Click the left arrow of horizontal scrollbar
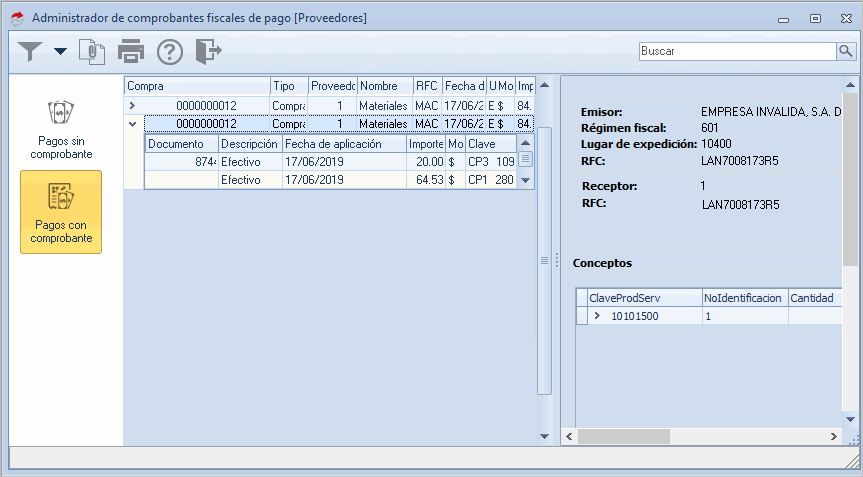This screenshot has height=477, width=863. point(569,437)
